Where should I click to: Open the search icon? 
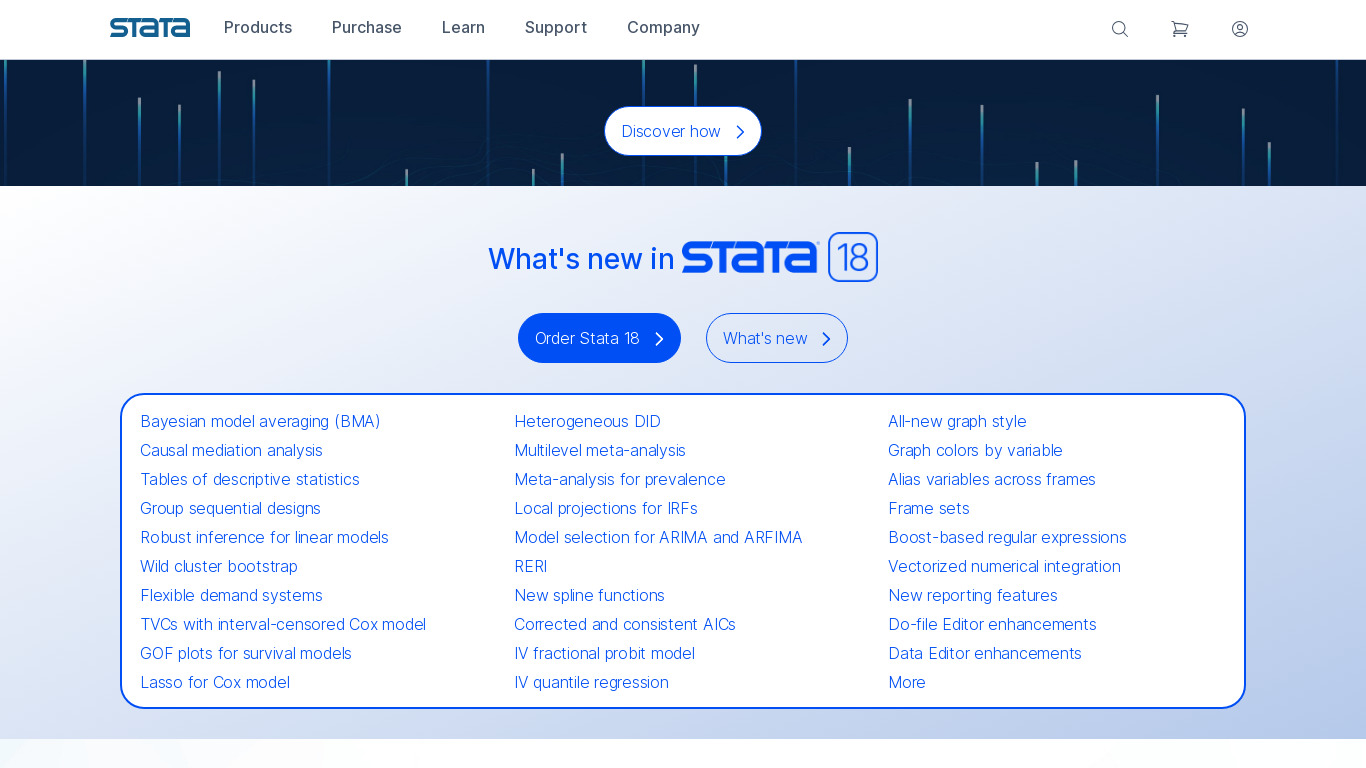[1120, 29]
